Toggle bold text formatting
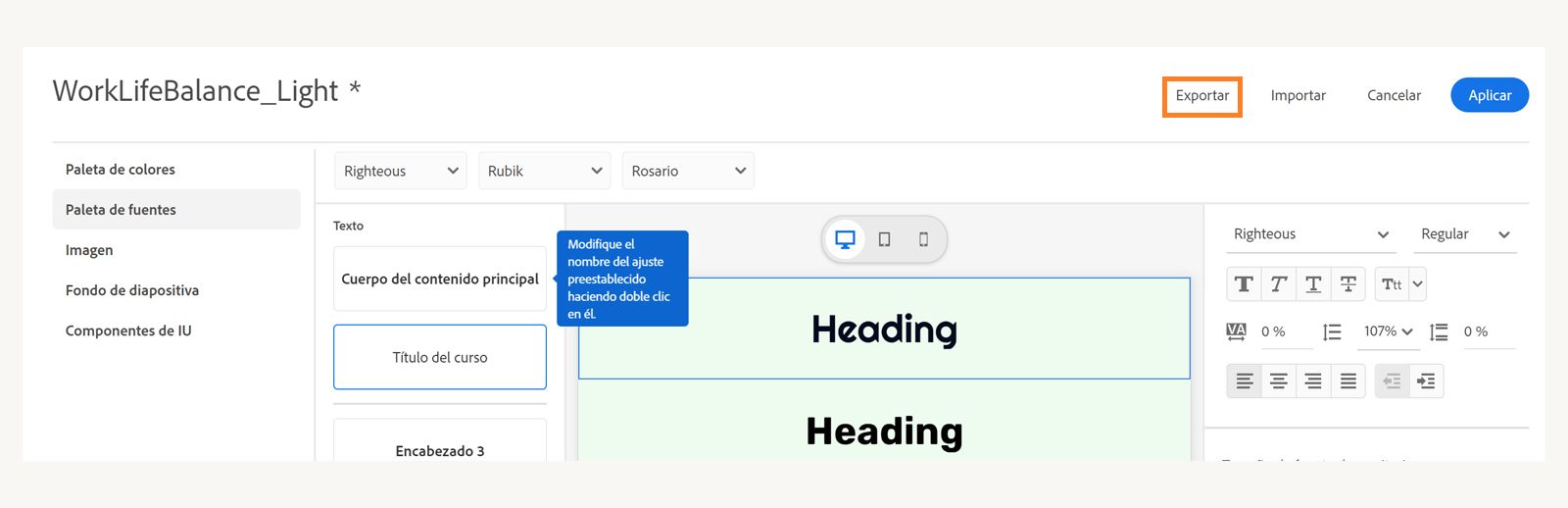 (x=1244, y=284)
